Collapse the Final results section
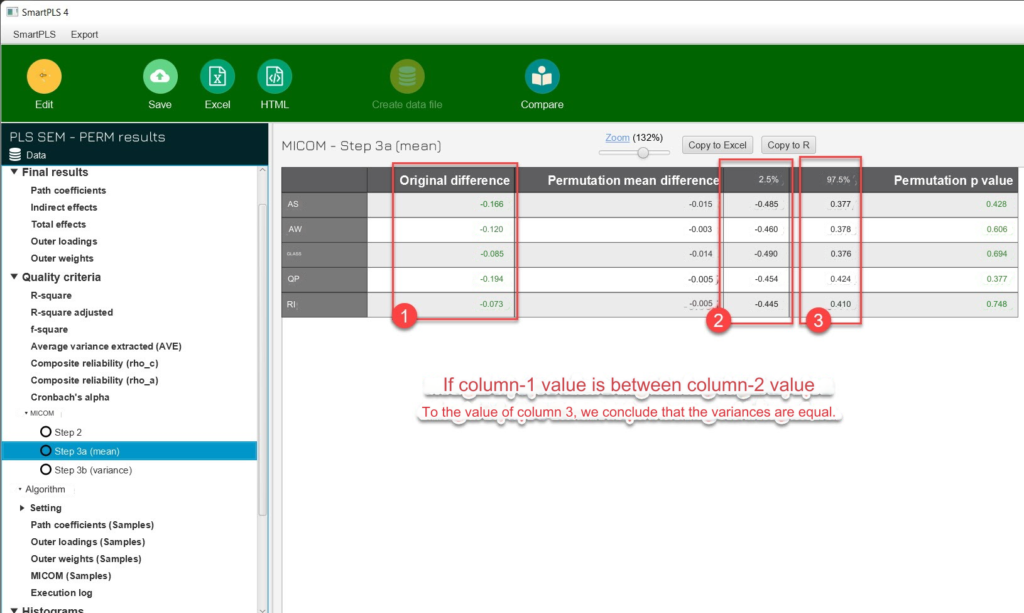The width and height of the screenshot is (1024, 613). [14, 173]
